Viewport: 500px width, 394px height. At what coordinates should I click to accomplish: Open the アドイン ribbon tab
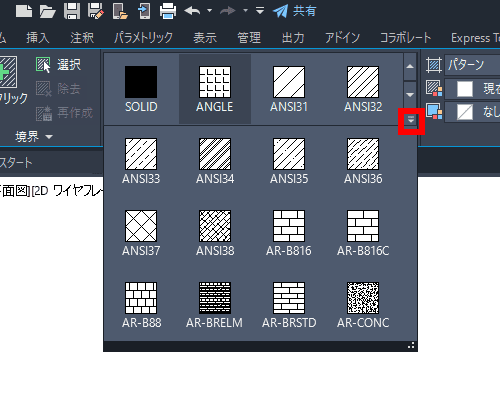point(343,38)
